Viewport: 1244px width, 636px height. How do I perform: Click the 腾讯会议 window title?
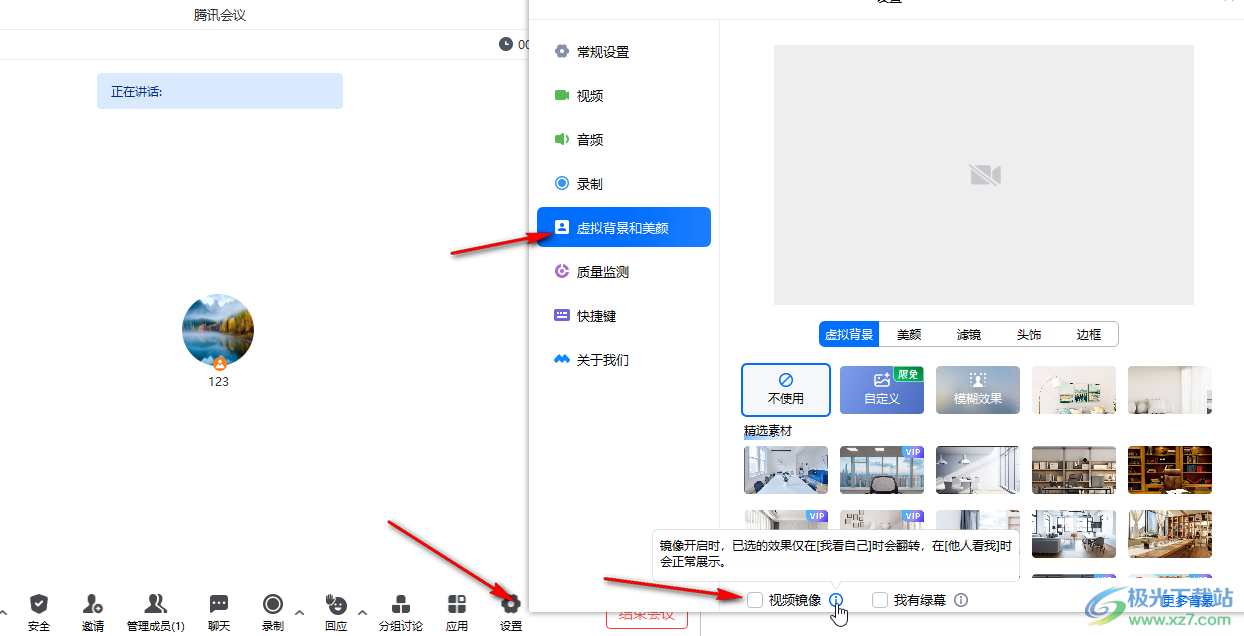pyautogui.click(x=220, y=15)
